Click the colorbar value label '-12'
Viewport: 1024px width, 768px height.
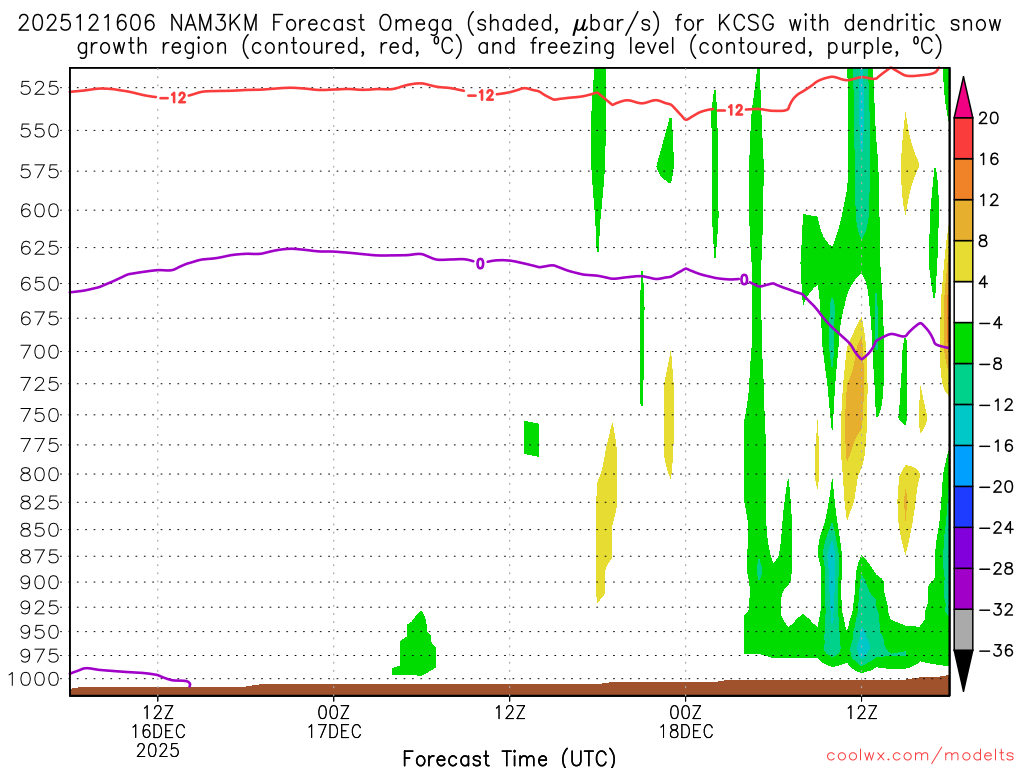pyautogui.click(x=995, y=405)
